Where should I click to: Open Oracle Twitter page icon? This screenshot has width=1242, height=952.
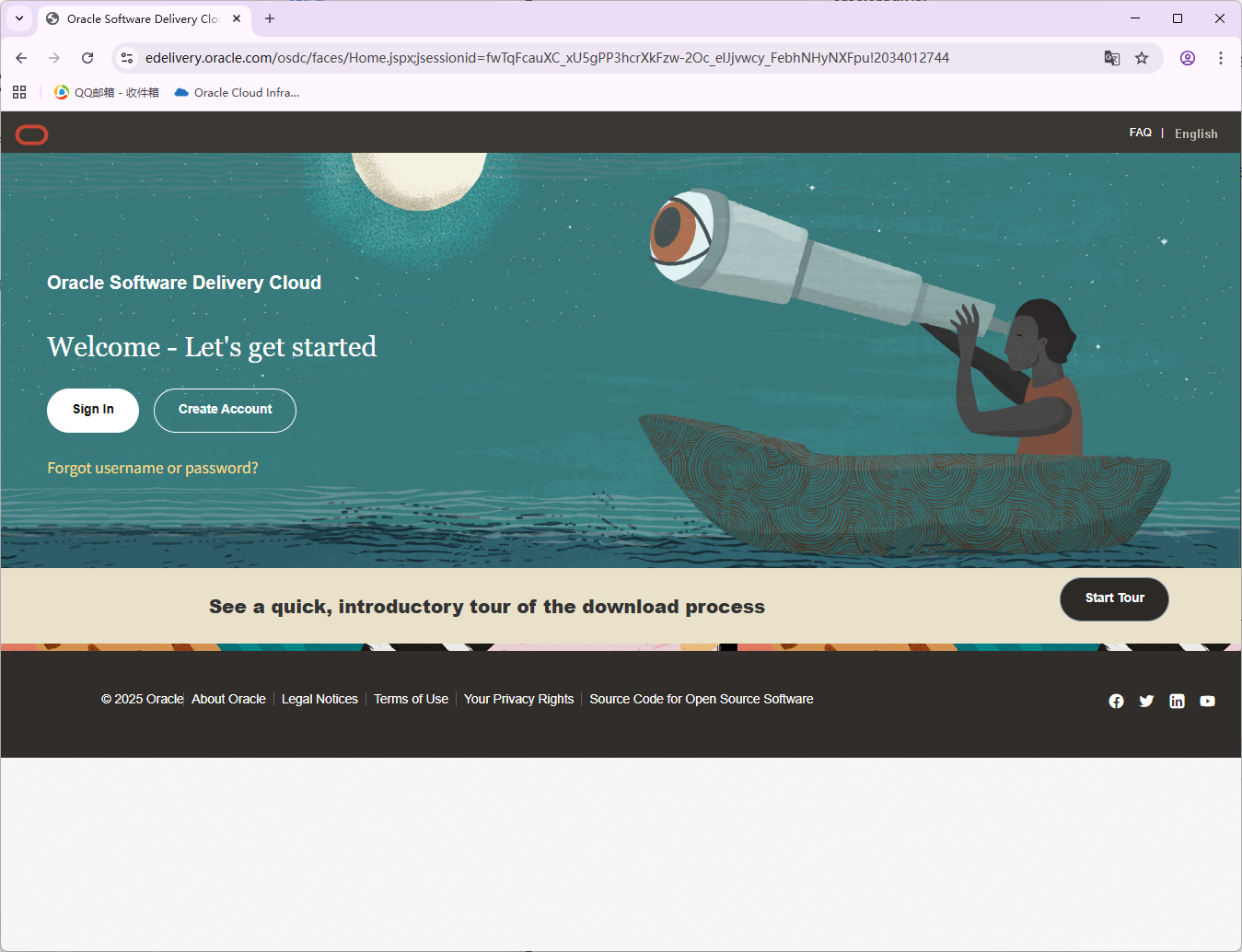point(1146,702)
